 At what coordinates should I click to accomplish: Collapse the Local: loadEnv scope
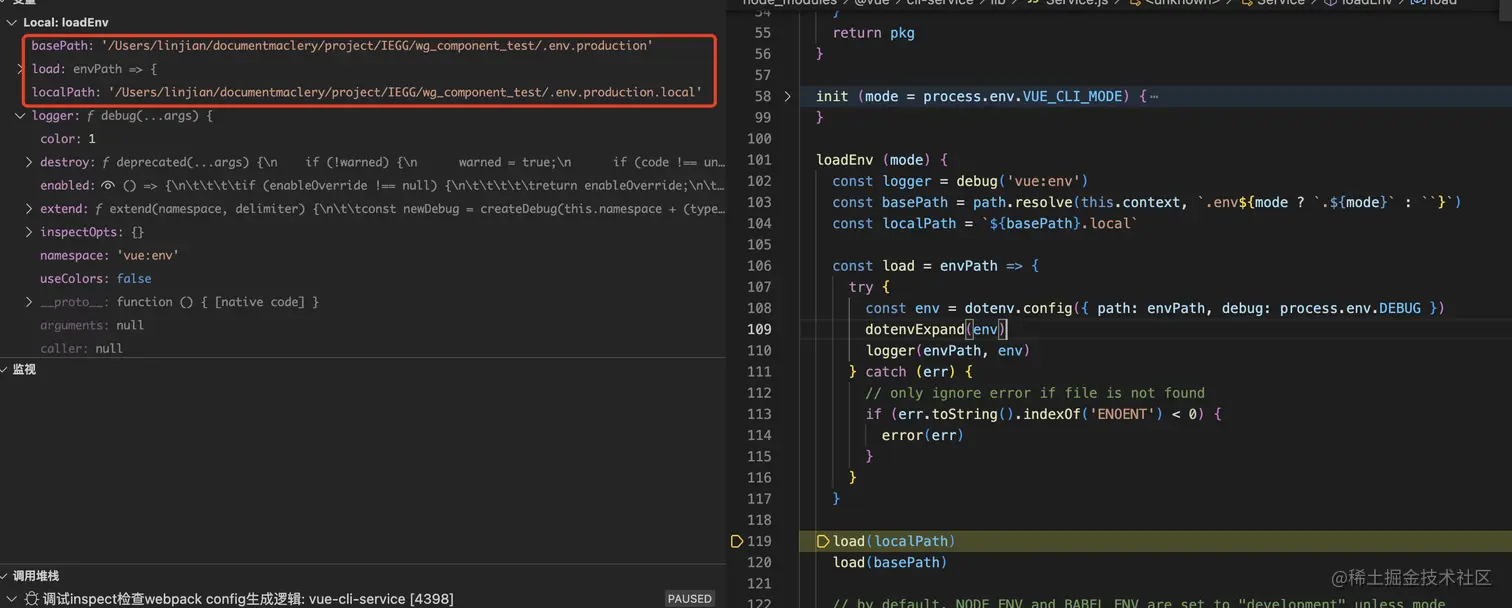click(14, 22)
